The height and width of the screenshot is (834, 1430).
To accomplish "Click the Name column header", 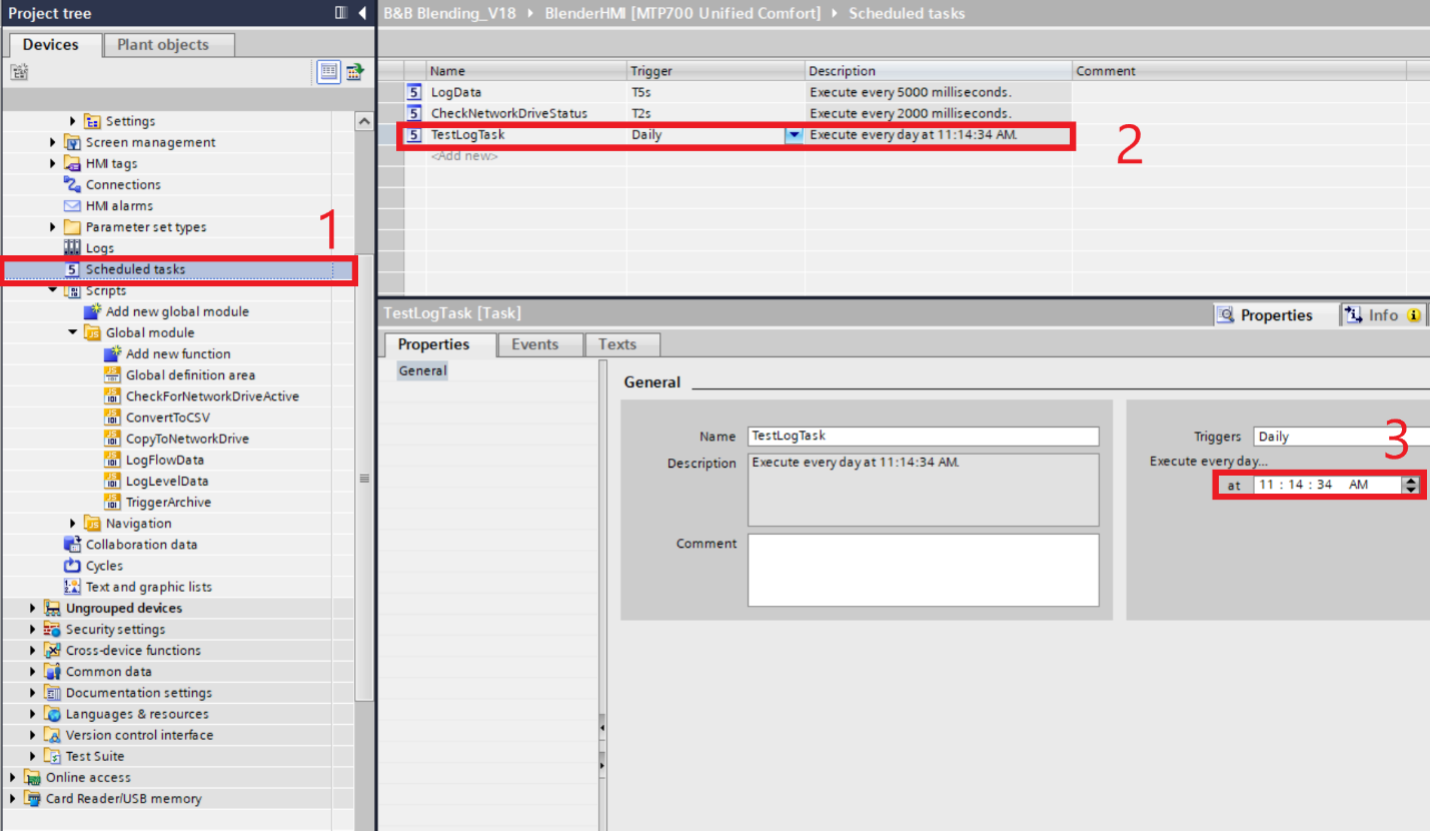I will coord(527,71).
